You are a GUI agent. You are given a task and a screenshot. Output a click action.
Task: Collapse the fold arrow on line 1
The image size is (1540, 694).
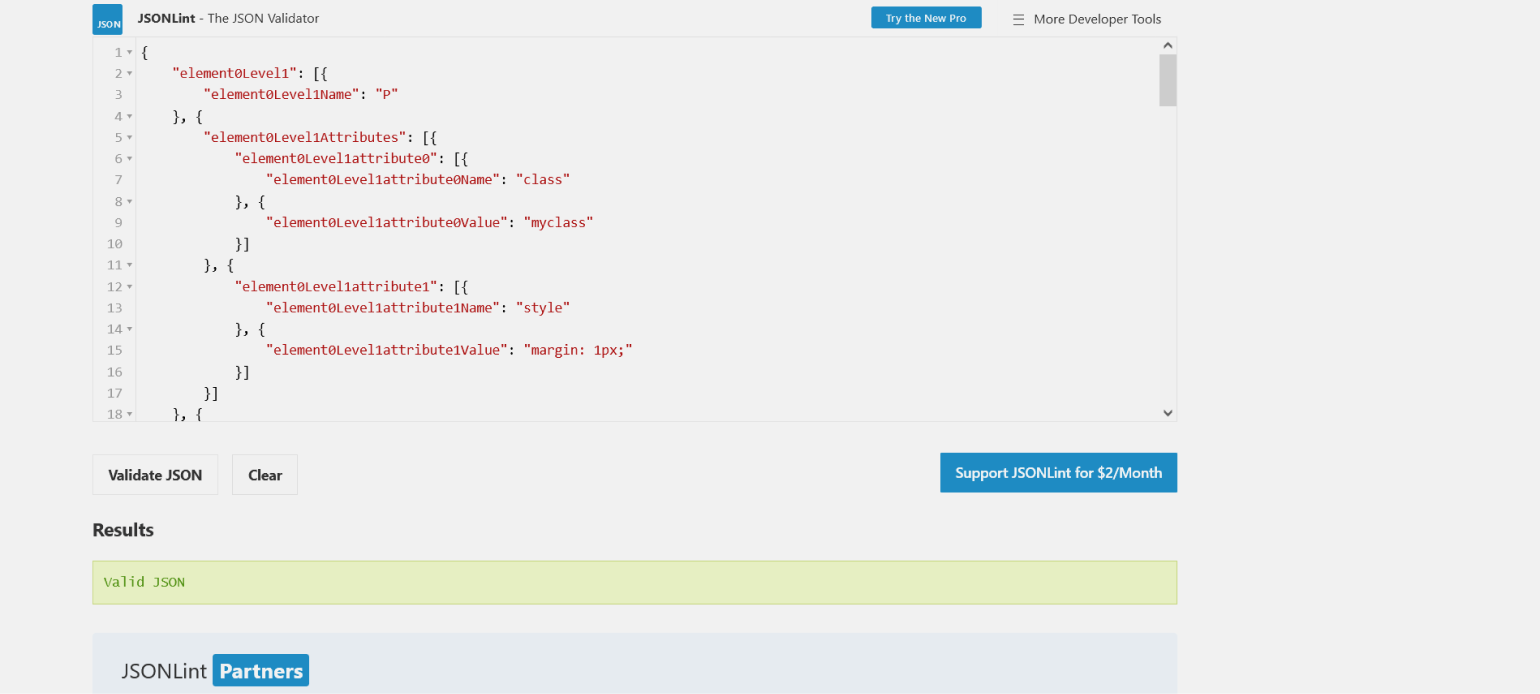(129, 52)
